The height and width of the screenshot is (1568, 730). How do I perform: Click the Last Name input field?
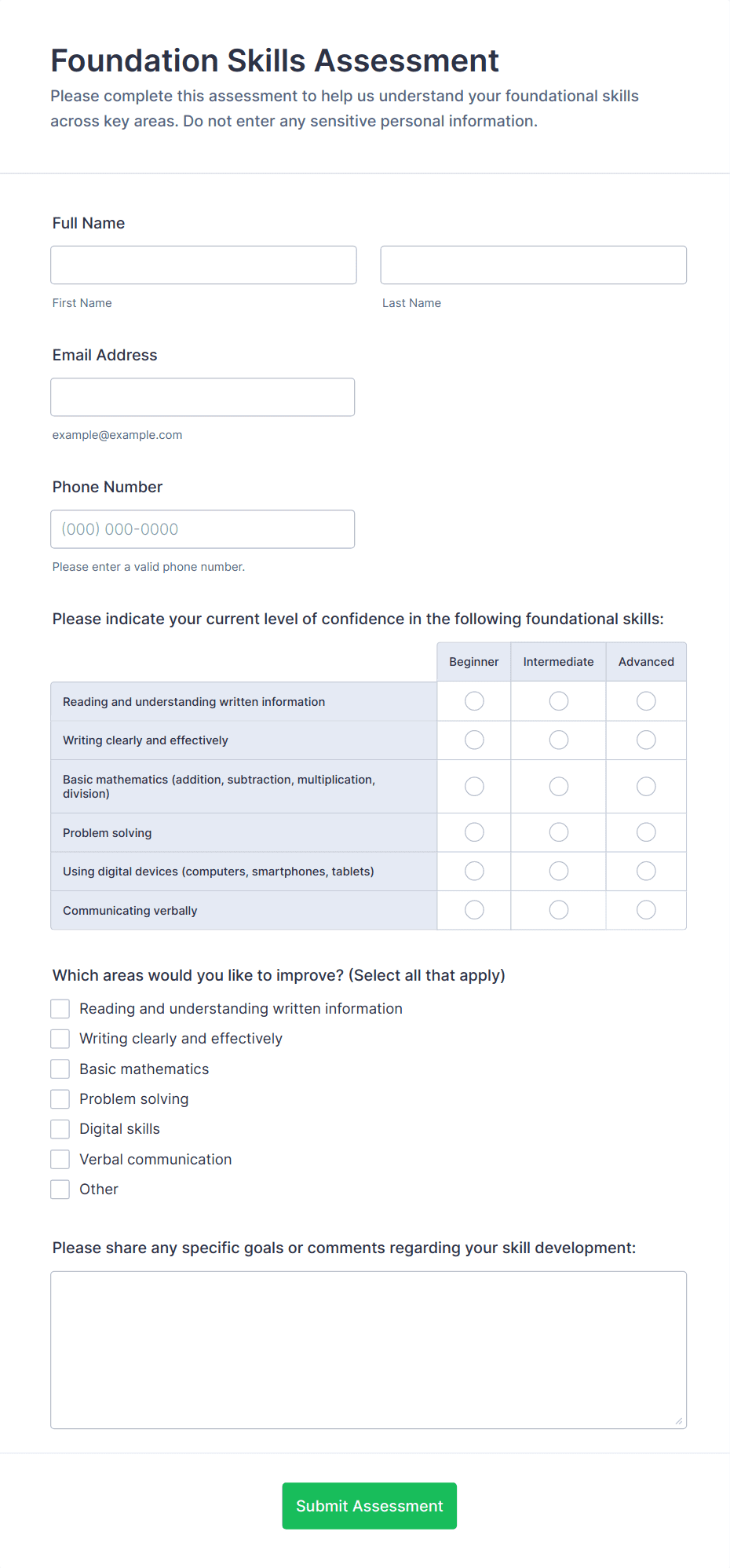tap(533, 265)
